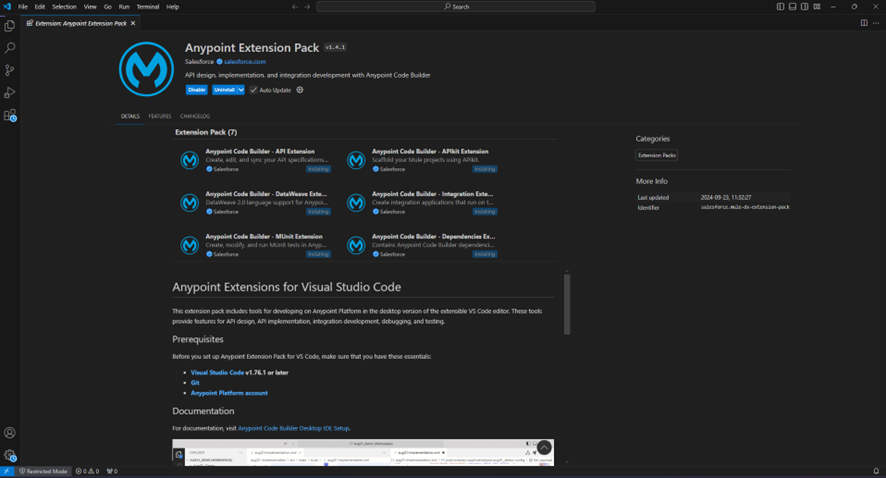886x478 pixels.
Task: Open the editor More Actions ellipsis
Action: point(876,23)
